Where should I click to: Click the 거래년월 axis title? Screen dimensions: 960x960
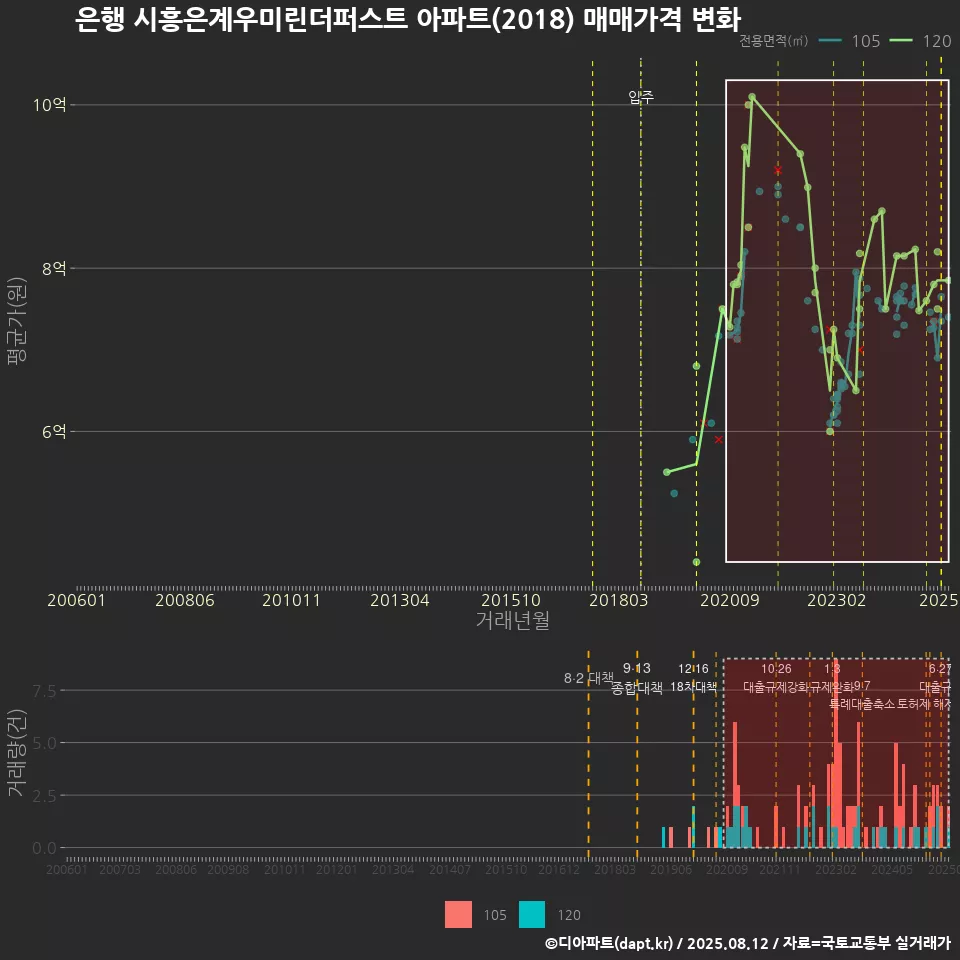point(512,620)
